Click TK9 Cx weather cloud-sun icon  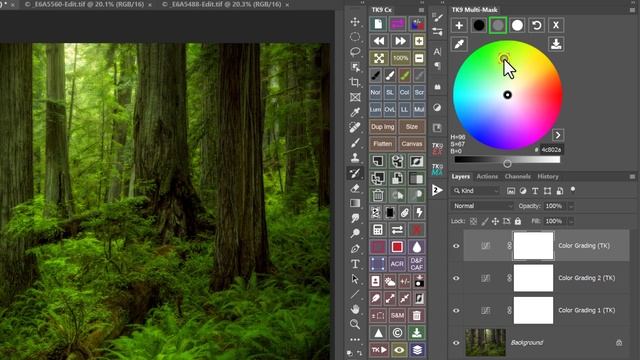390,281
